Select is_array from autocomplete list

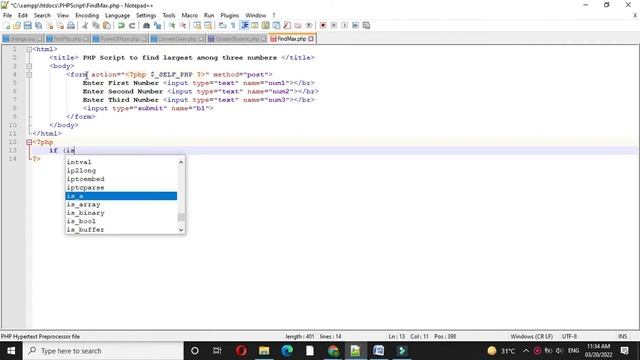click(121, 204)
